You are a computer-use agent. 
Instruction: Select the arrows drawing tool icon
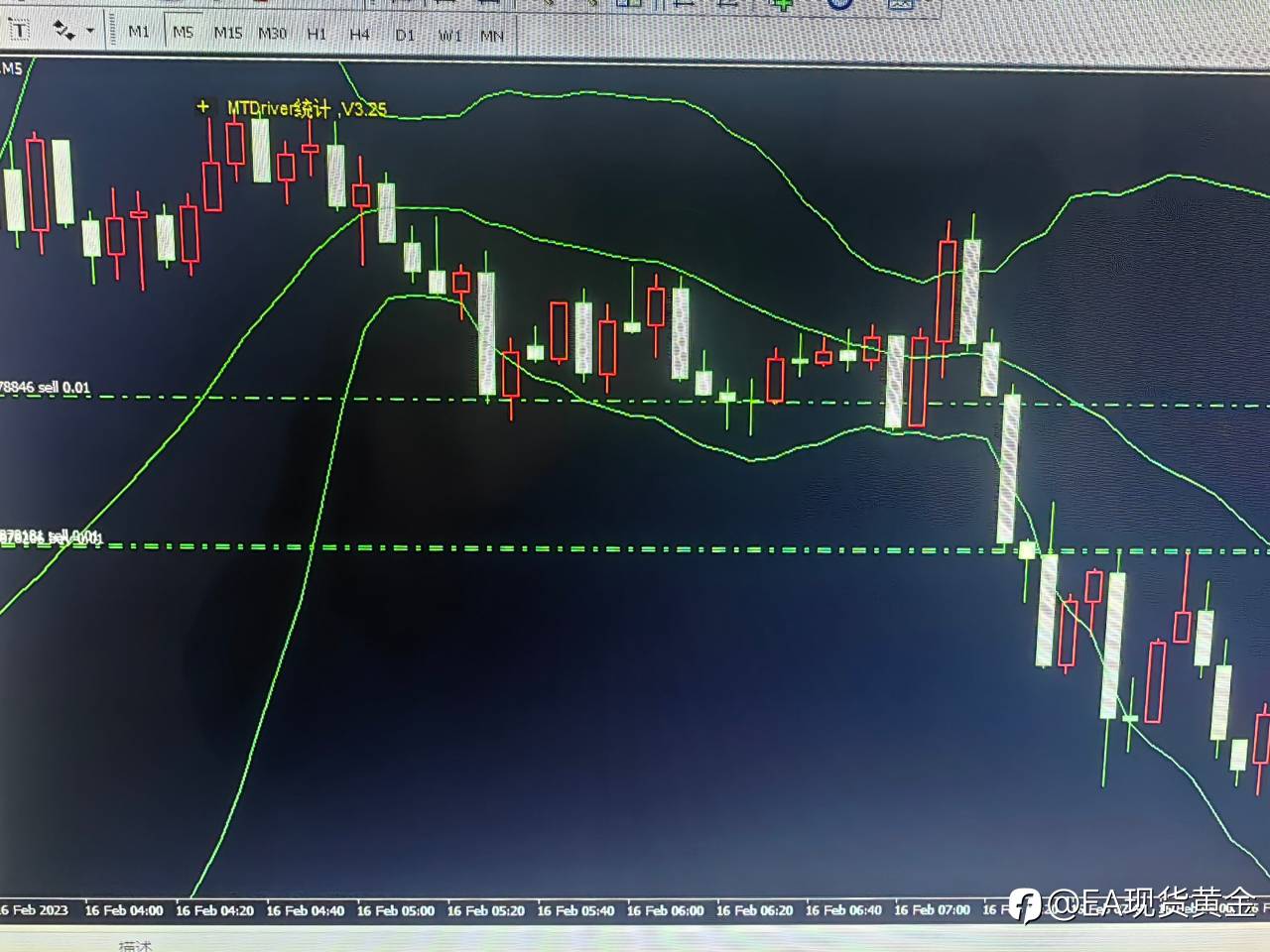click(x=64, y=32)
